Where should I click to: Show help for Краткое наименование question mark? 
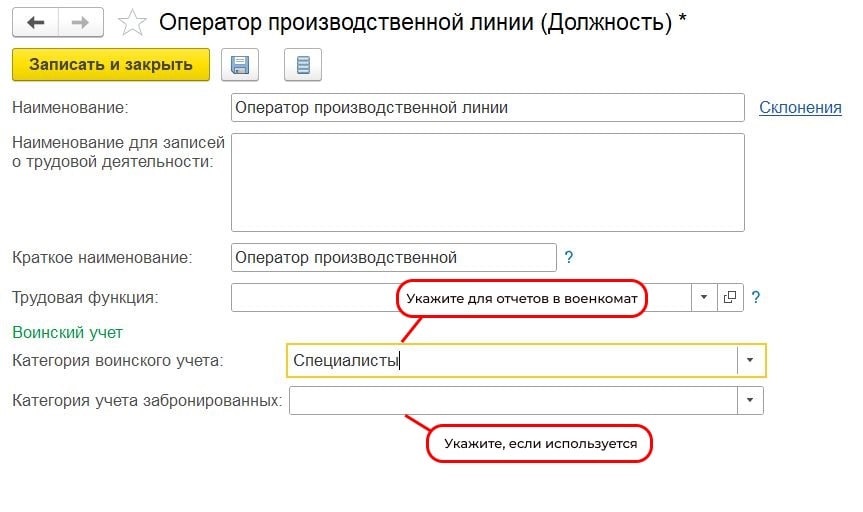tap(568, 257)
